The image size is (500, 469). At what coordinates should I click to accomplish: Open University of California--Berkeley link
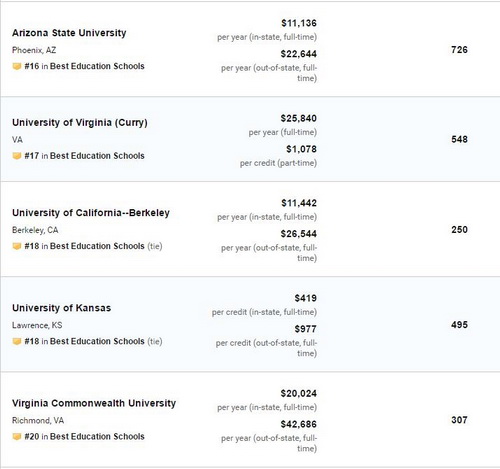(91, 213)
